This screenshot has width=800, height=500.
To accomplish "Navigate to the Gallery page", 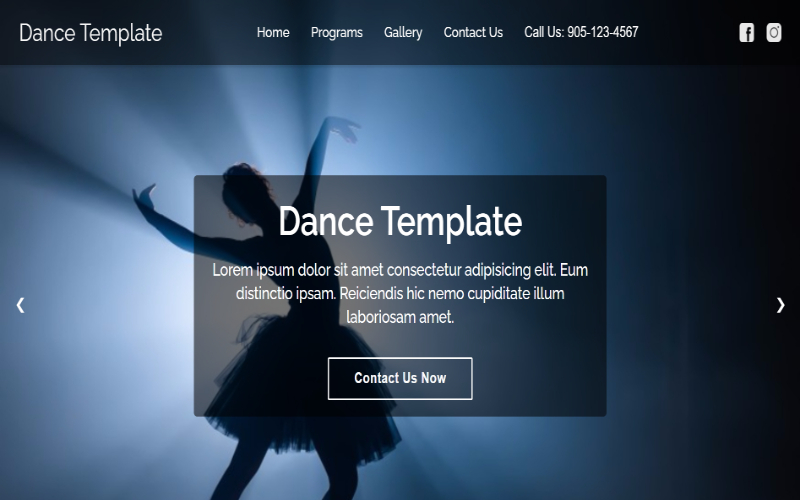I will [403, 33].
